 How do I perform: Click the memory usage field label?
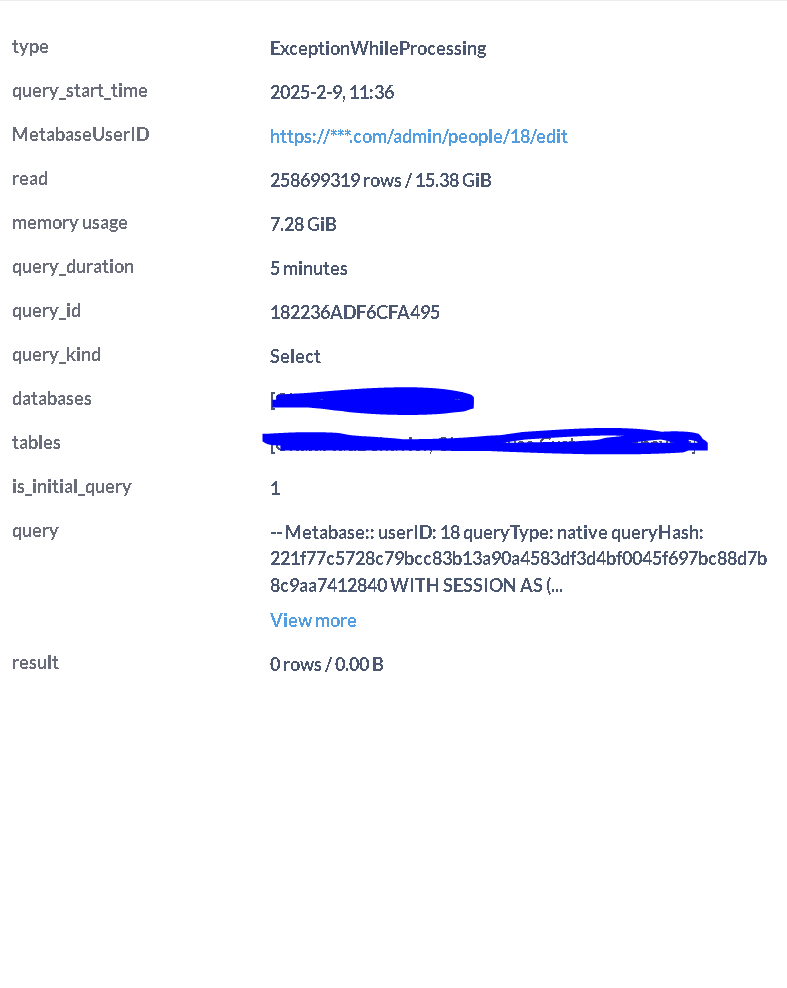pos(70,223)
